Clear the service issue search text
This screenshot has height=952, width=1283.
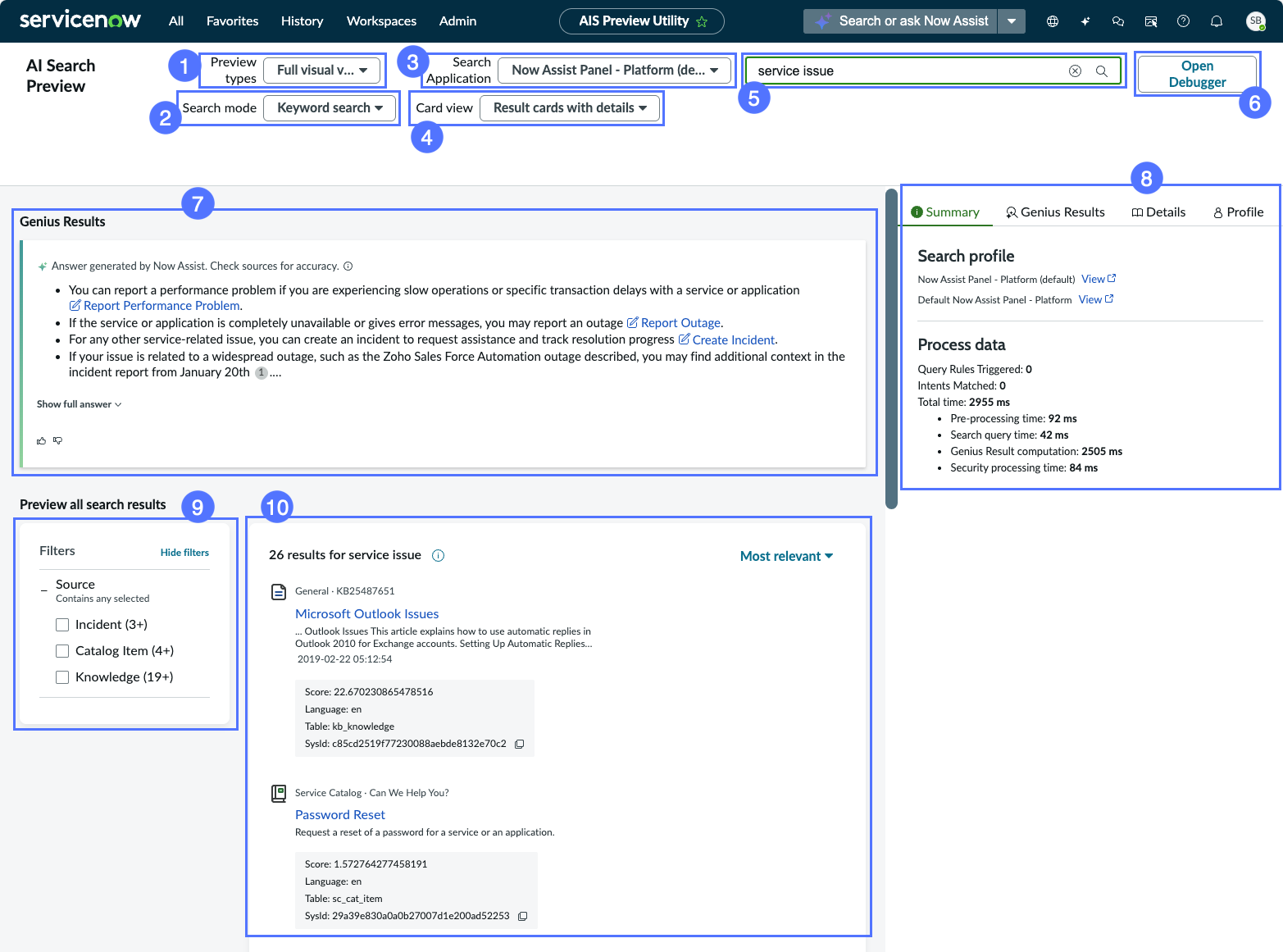(1075, 71)
